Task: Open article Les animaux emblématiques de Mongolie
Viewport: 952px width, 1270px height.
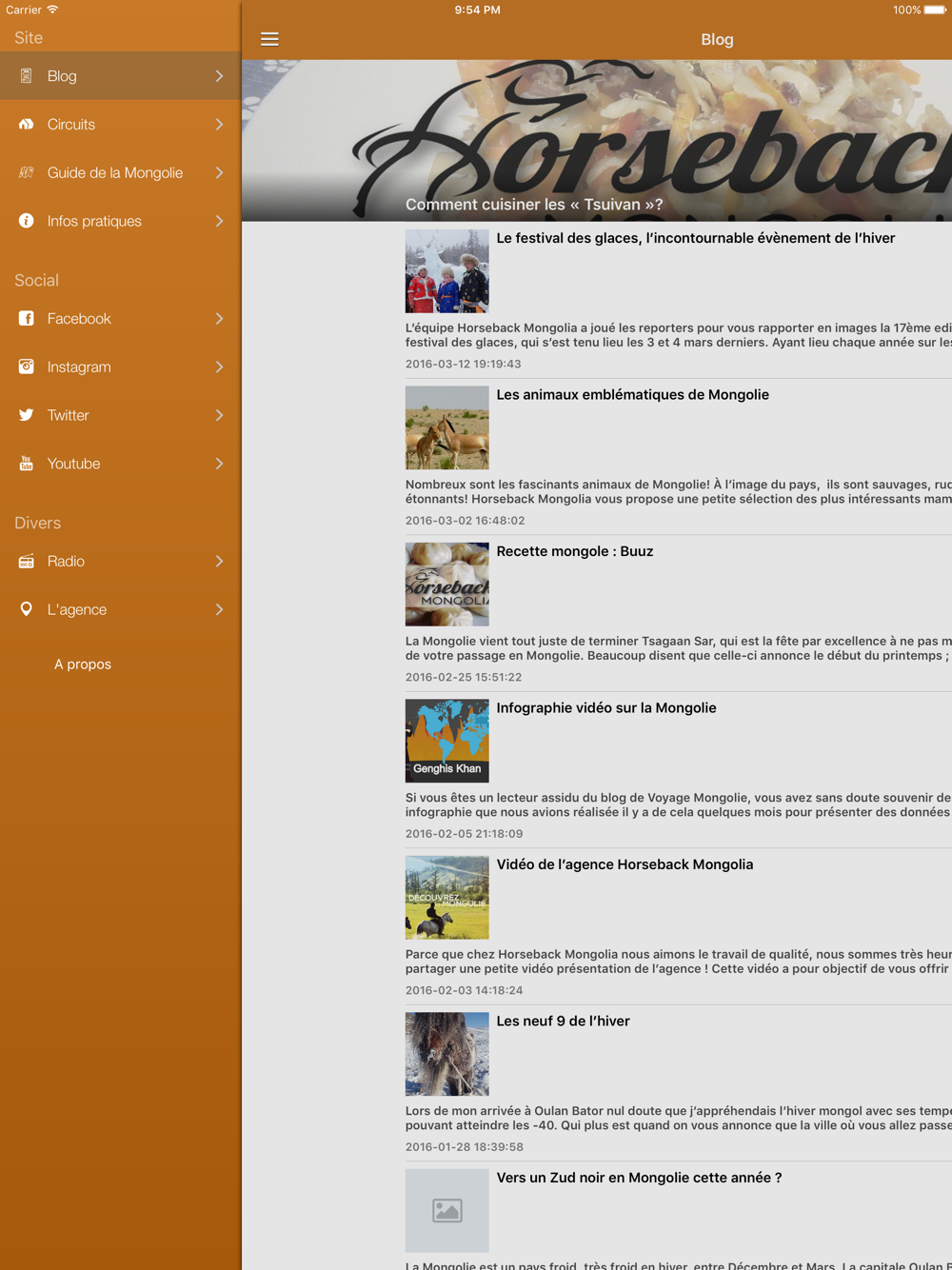Action: pyautogui.click(x=633, y=395)
